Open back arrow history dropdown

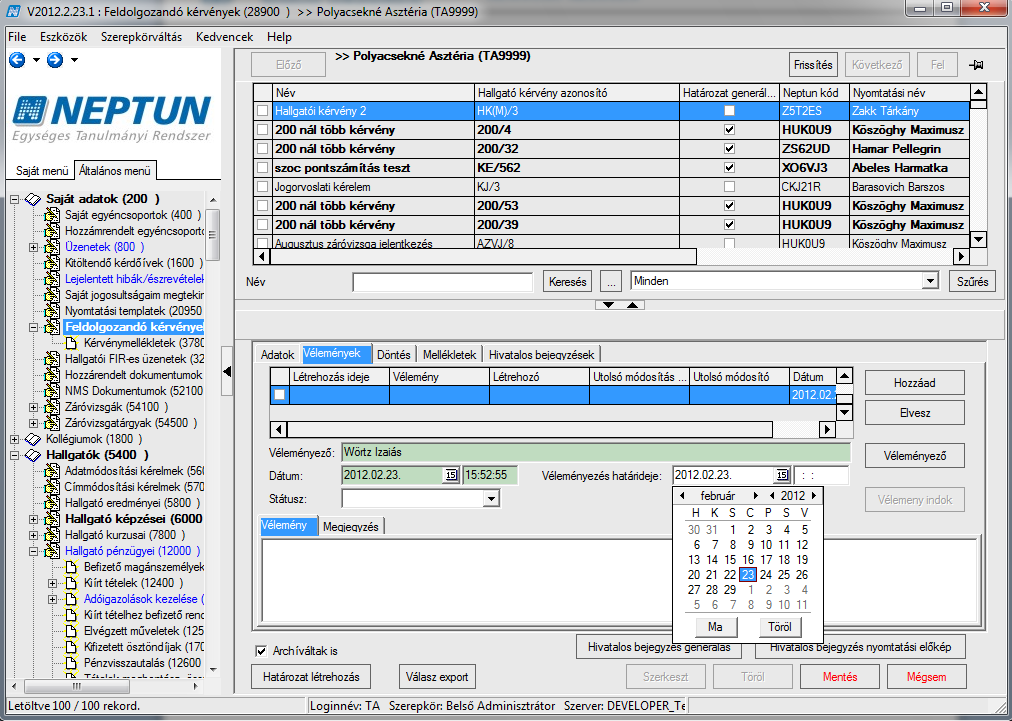click(x=36, y=60)
